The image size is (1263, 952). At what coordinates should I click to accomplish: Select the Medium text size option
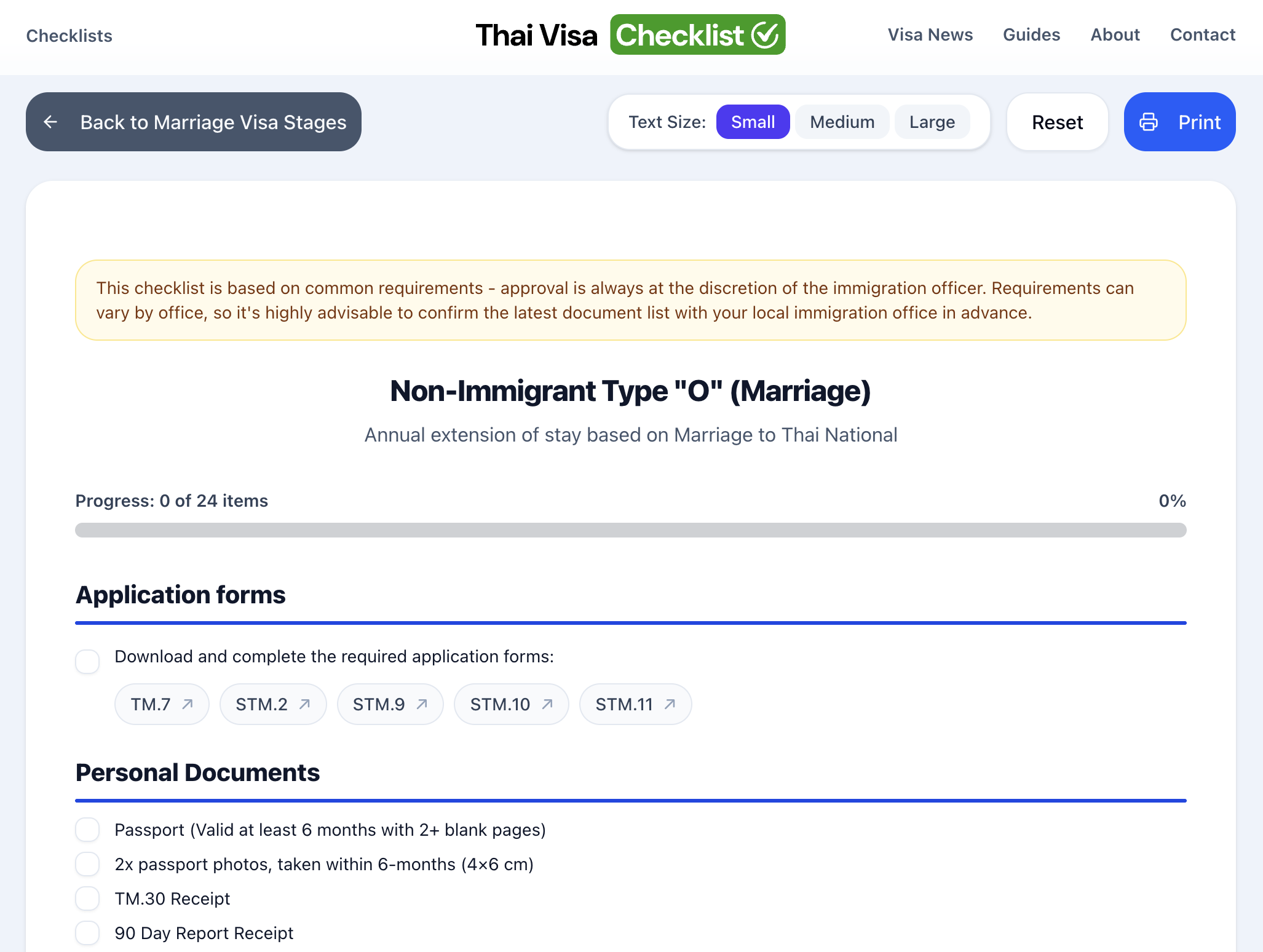pyautogui.click(x=842, y=122)
